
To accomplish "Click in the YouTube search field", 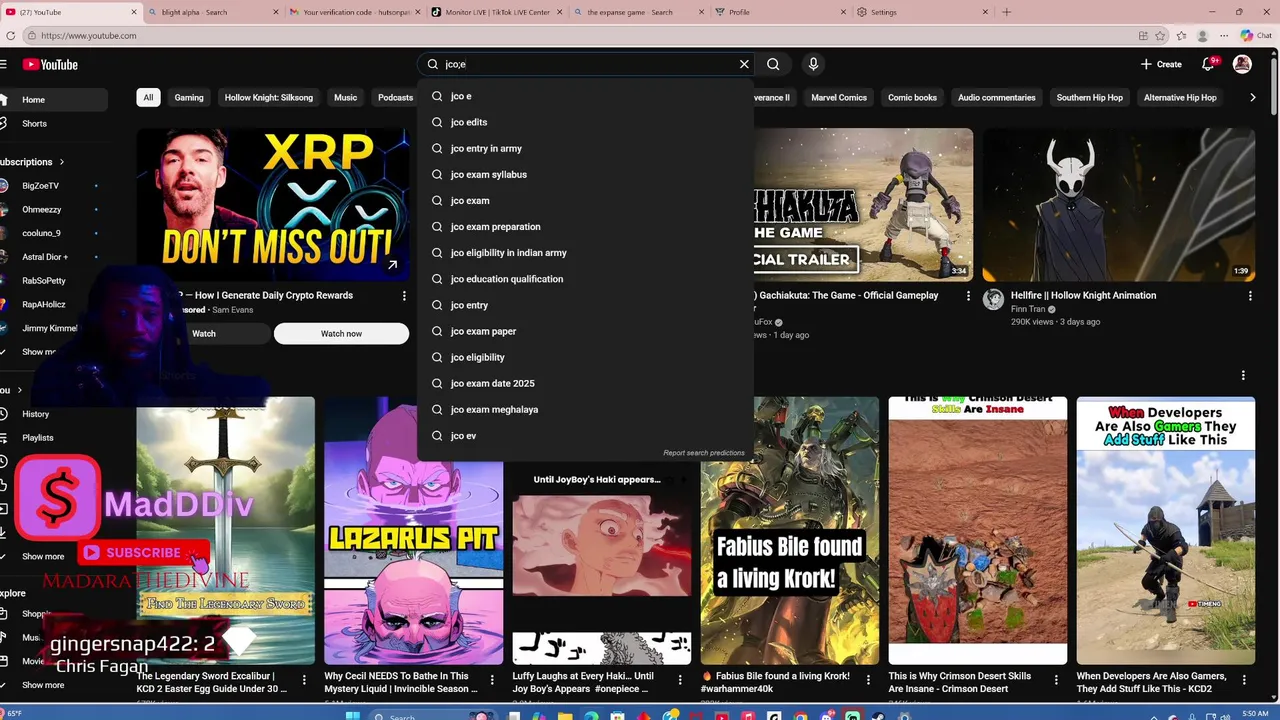I will pos(585,64).
